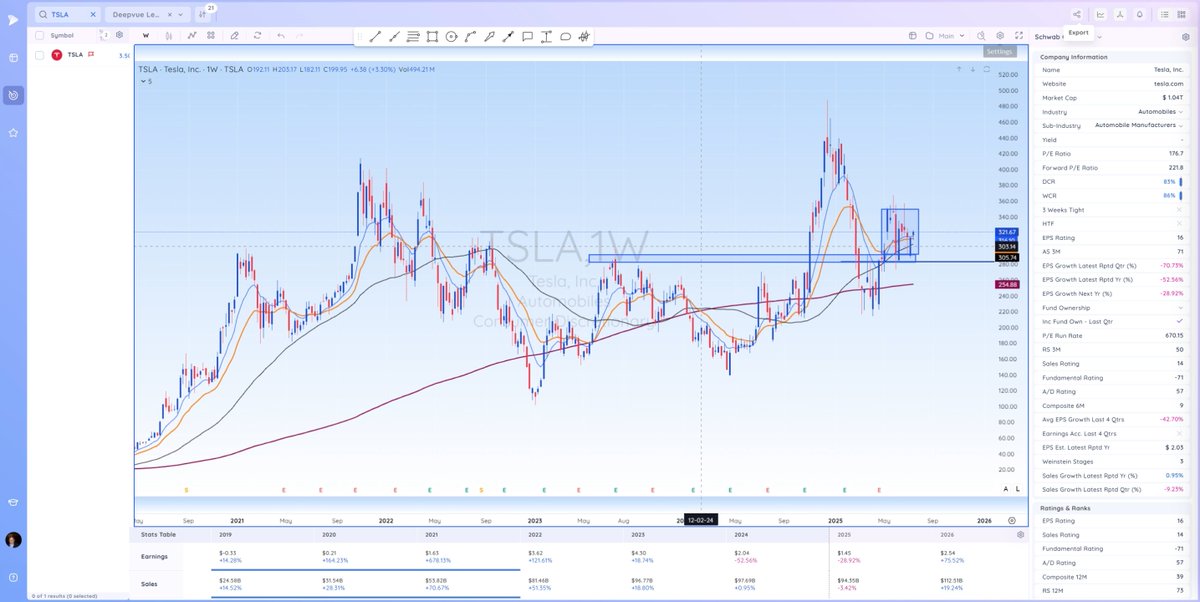1200x602 pixels.
Task: Click the eraser clear drawings icon
Action: coord(235,35)
